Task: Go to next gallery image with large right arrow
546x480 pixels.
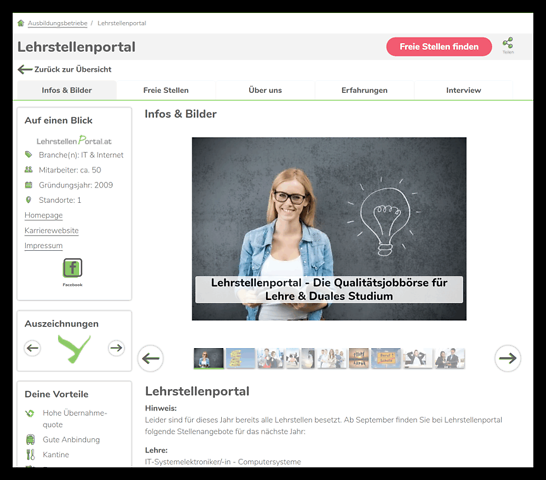Action: tap(508, 358)
